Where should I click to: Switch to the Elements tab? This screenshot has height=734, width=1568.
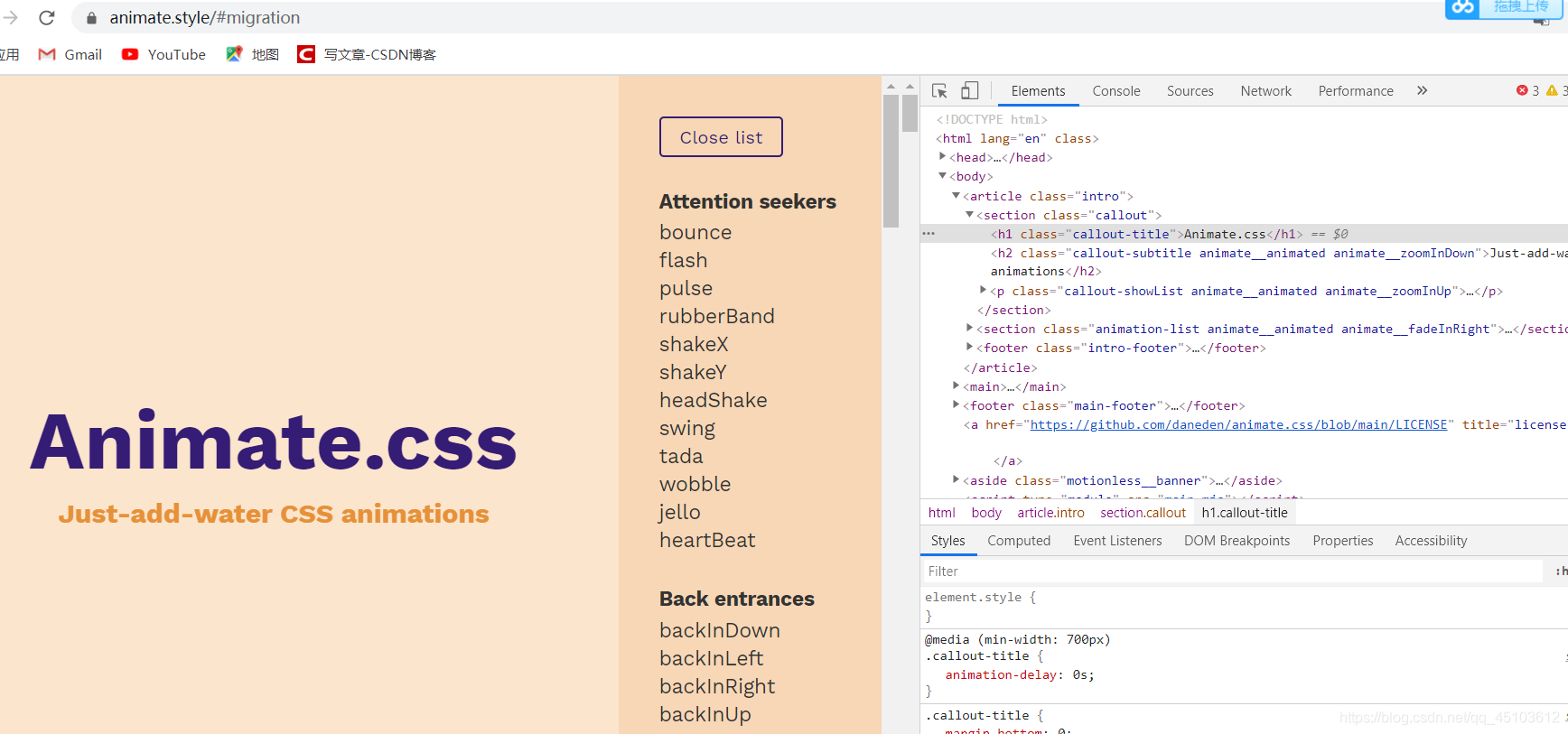tap(1038, 90)
